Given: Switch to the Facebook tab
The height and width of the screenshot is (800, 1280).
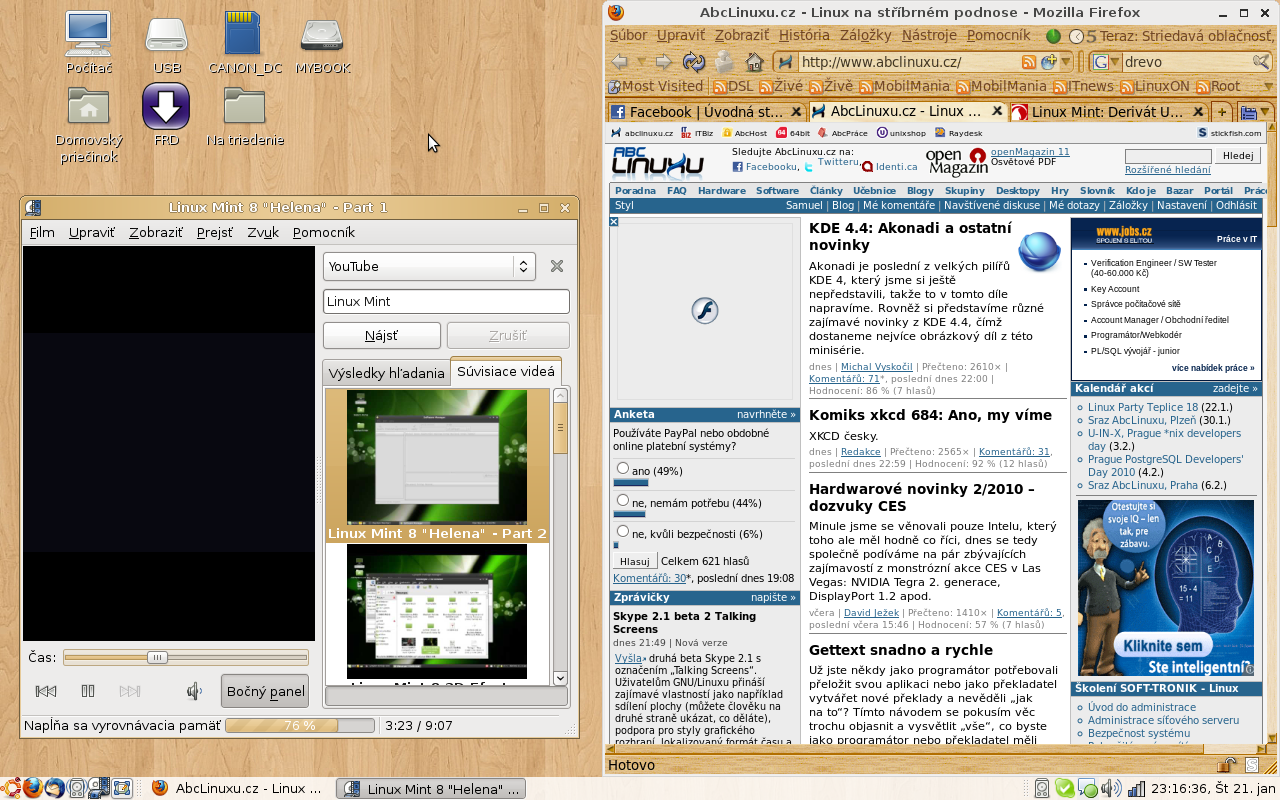Looking at the screenshot, I should 706,112.
